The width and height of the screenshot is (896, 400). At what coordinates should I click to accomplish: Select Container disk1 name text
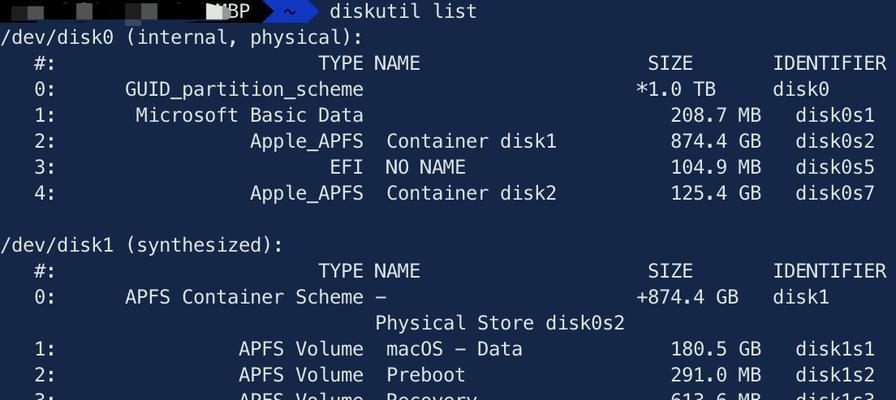click(x=471, y=142)
